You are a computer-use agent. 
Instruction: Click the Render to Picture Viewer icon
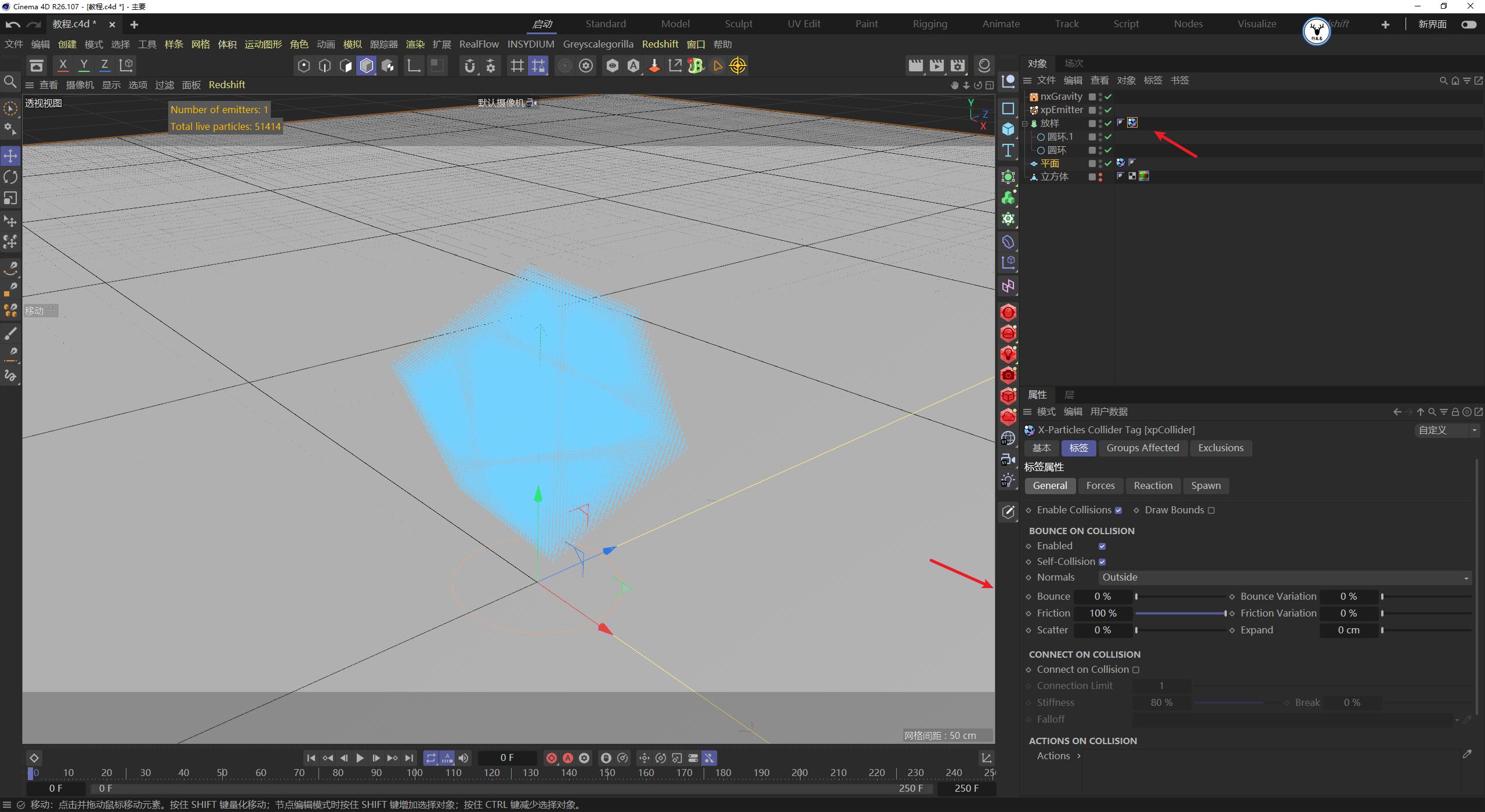[x=936, y=66]
